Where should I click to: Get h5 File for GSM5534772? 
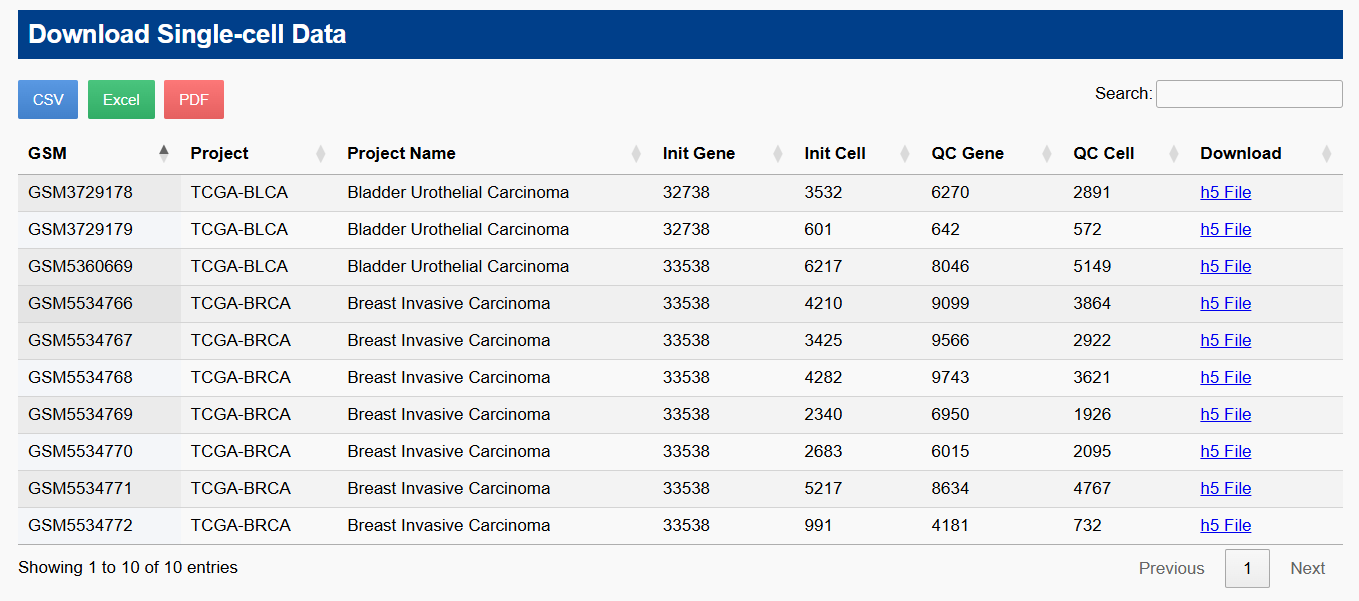1225,526
